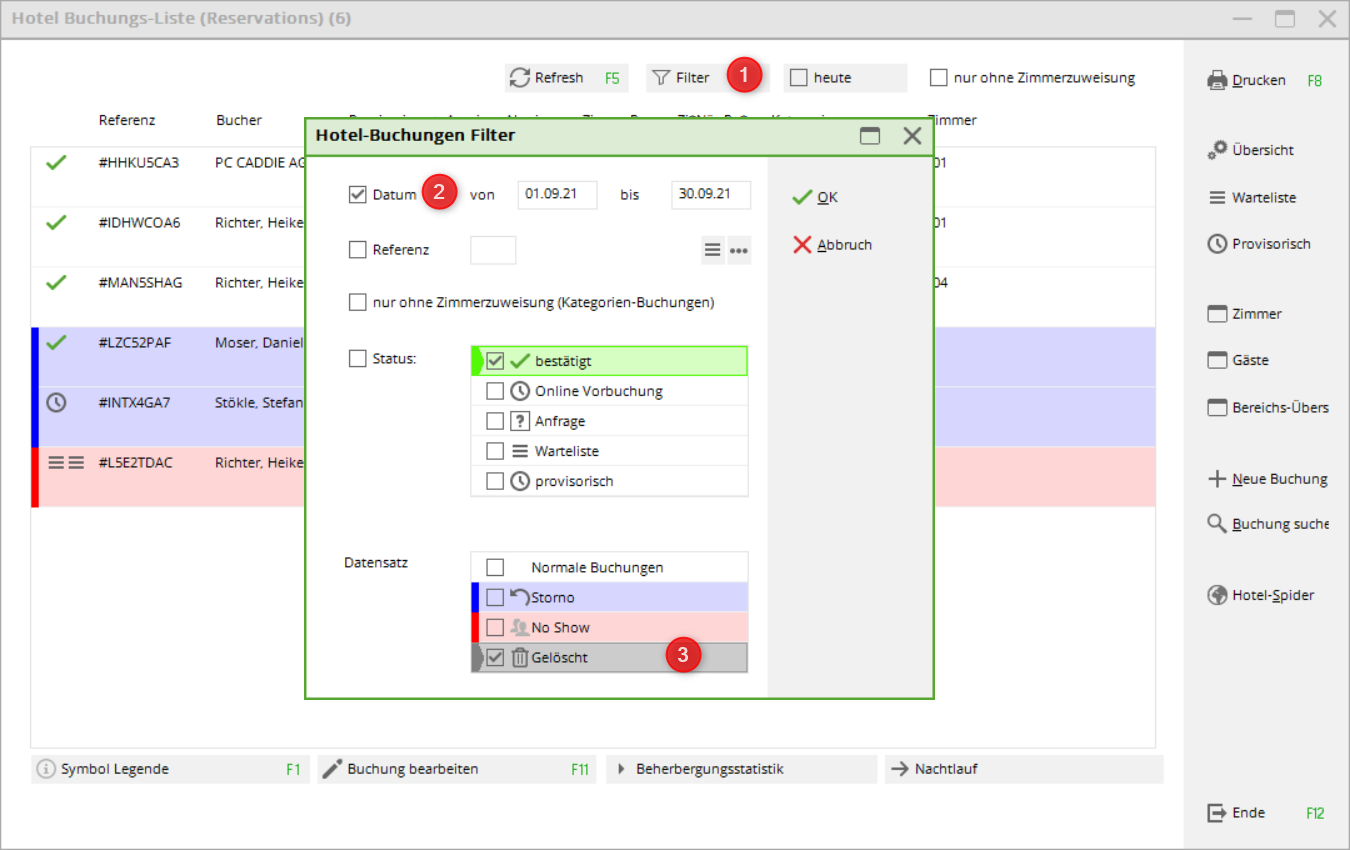Click the Ende exit icon
This screenshot has width=1350, height=850.
tap(1217, 813)
